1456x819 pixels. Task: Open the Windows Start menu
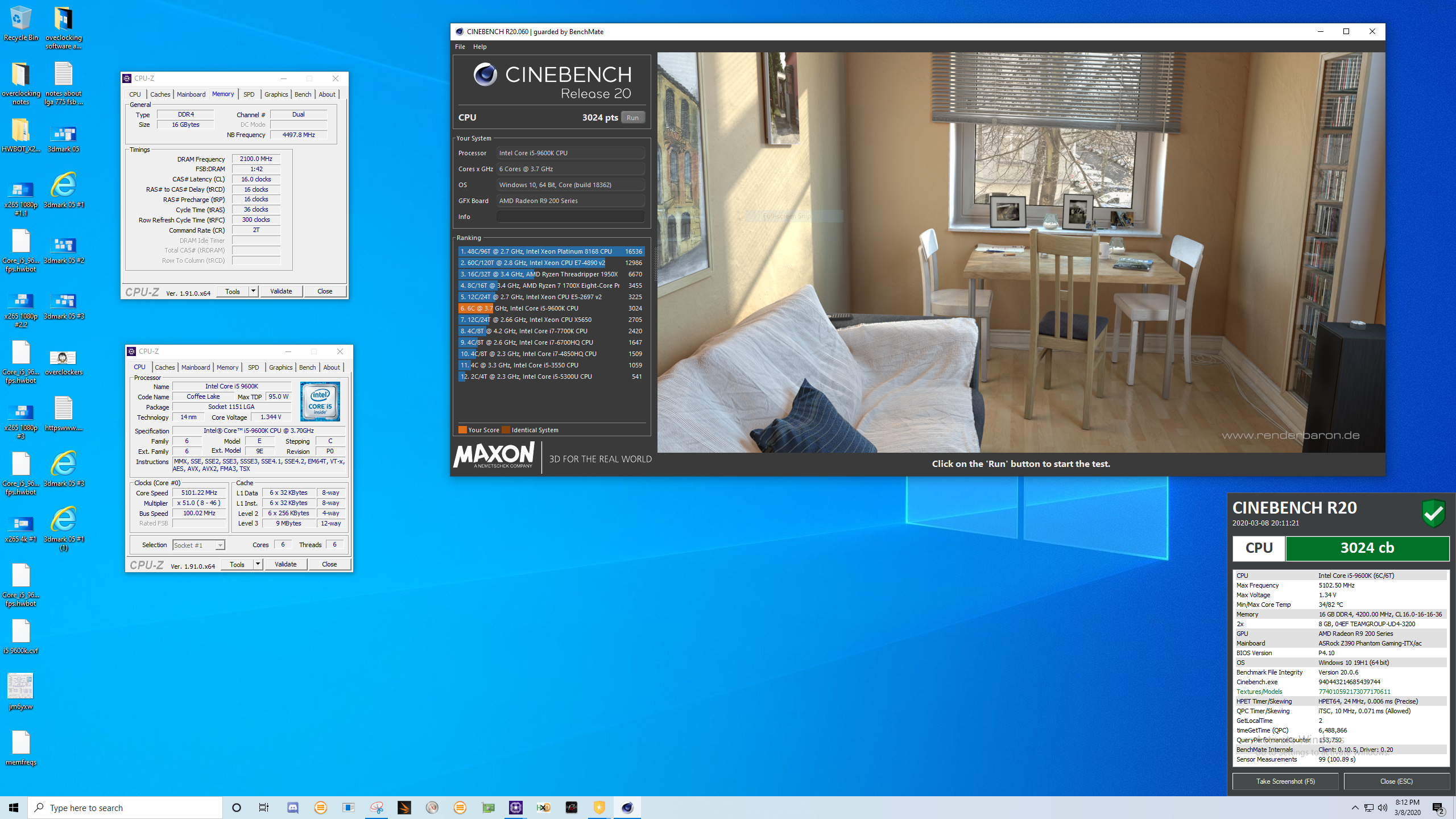click(14, 808)
